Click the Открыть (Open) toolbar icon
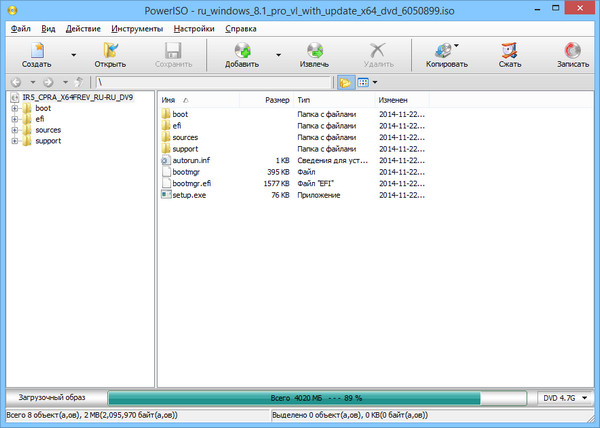Image resolution: width=600 pixels, height=428 pixels. [x=110, y=52]
